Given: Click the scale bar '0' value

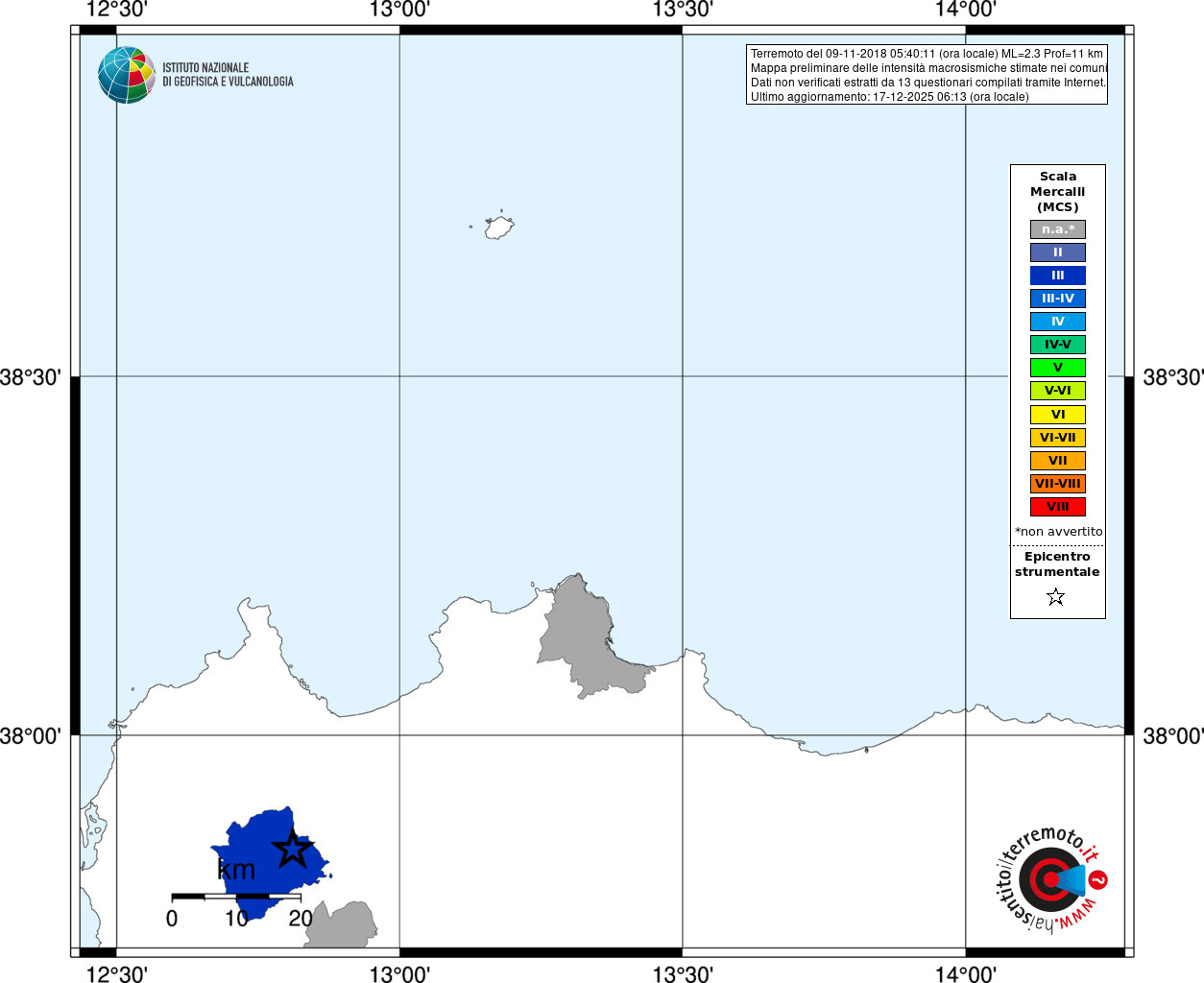Looking at the screenshot, I should (x=172, y=919).
